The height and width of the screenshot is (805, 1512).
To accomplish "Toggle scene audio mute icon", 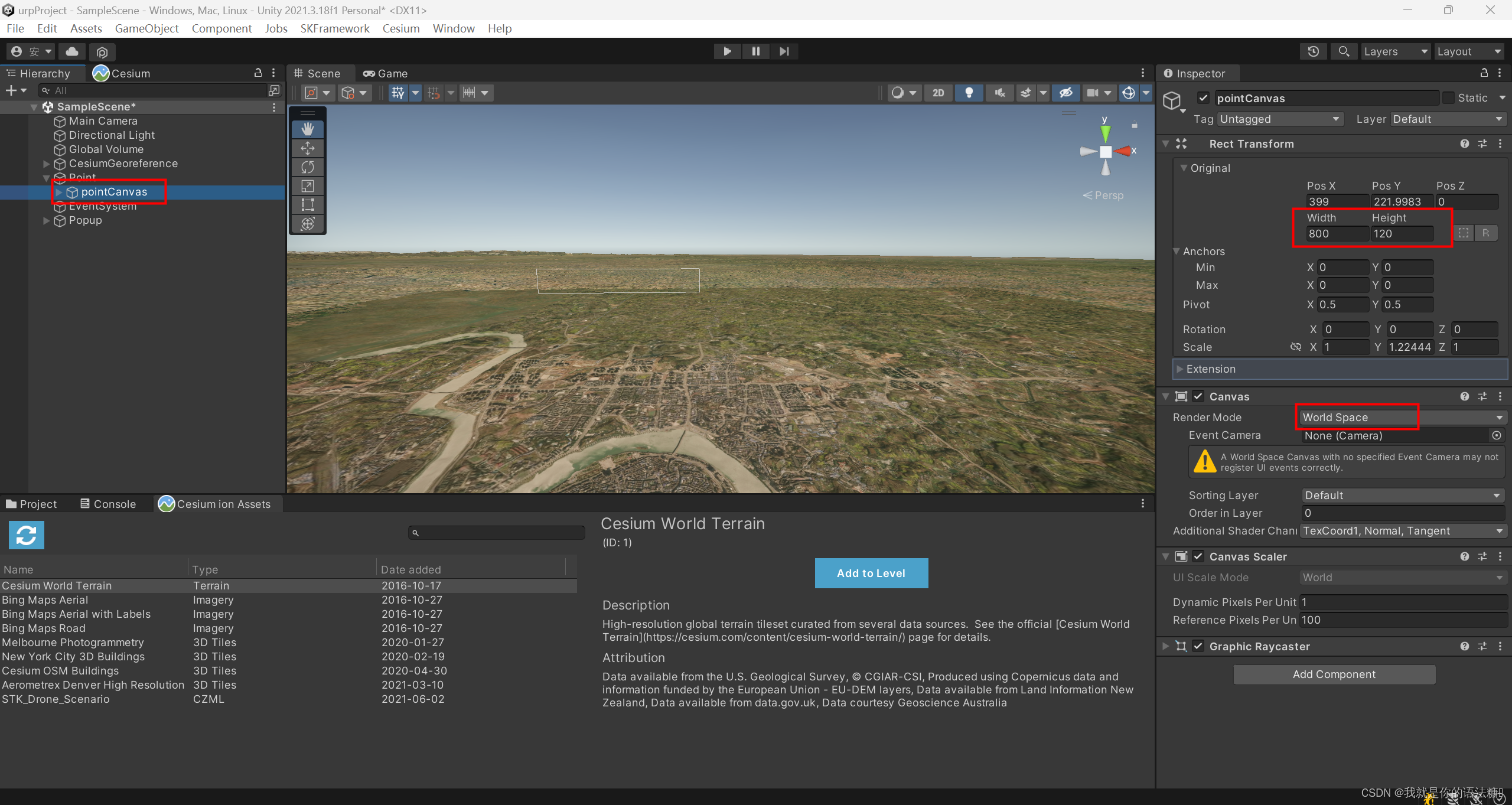I will click(999, 93).
